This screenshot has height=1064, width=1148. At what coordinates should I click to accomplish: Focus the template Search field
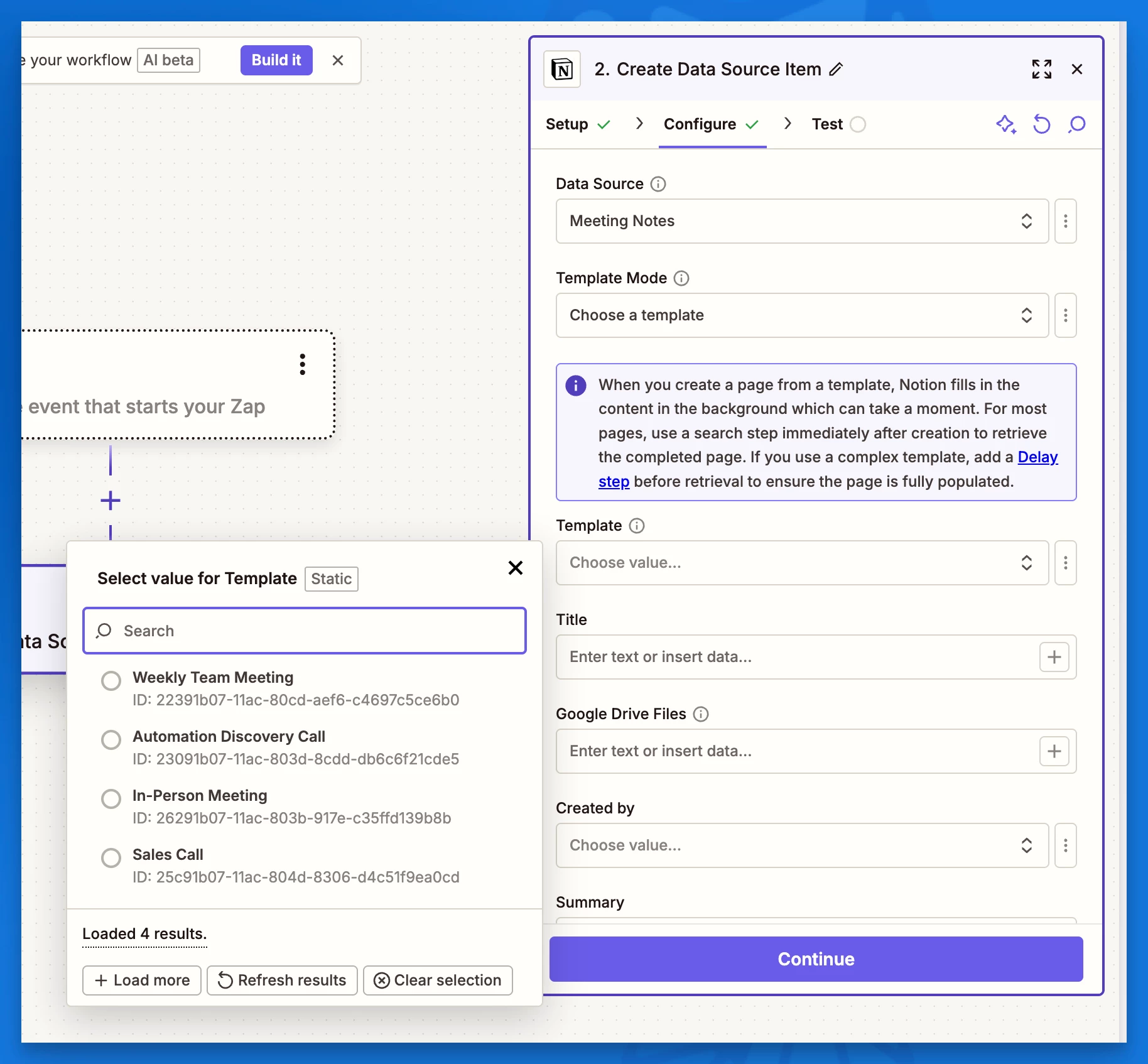(305, 631)
